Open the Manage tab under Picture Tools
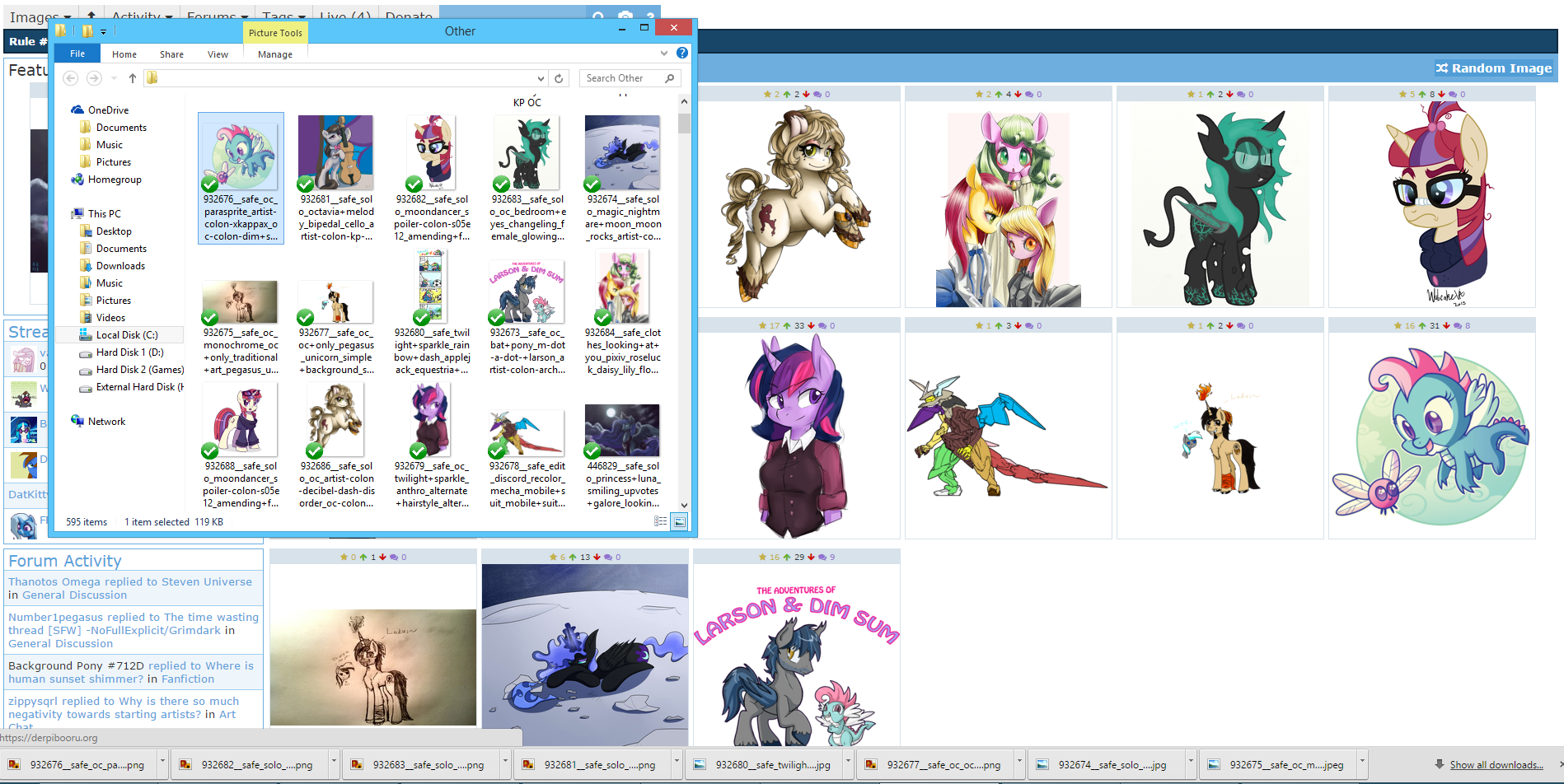 pos(274,54)
